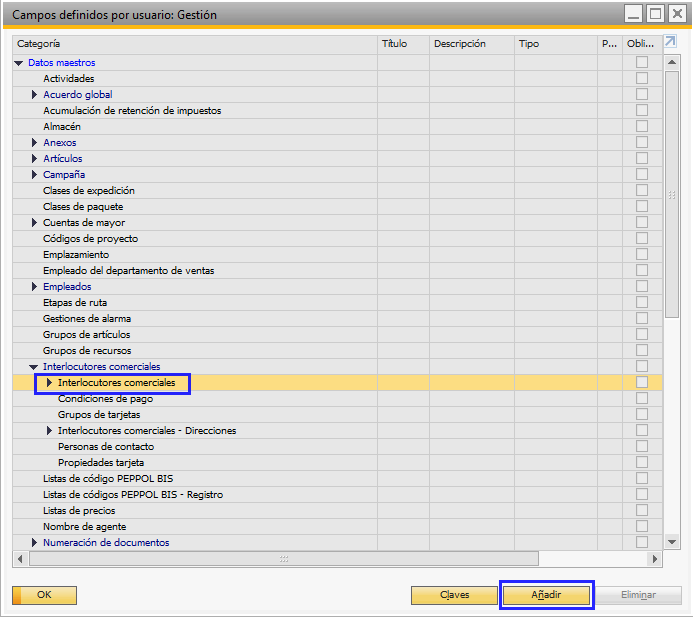Click the OK button

pyautogui.click(x=44, y=595)
